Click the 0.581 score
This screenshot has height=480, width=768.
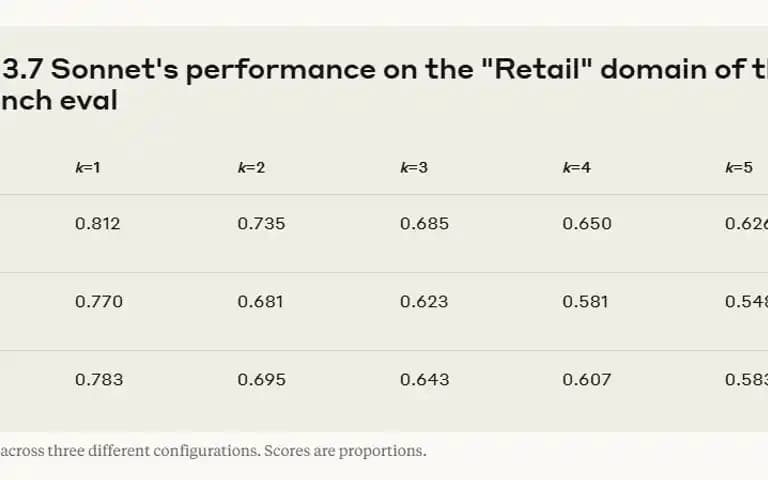[x=585, y=302]
